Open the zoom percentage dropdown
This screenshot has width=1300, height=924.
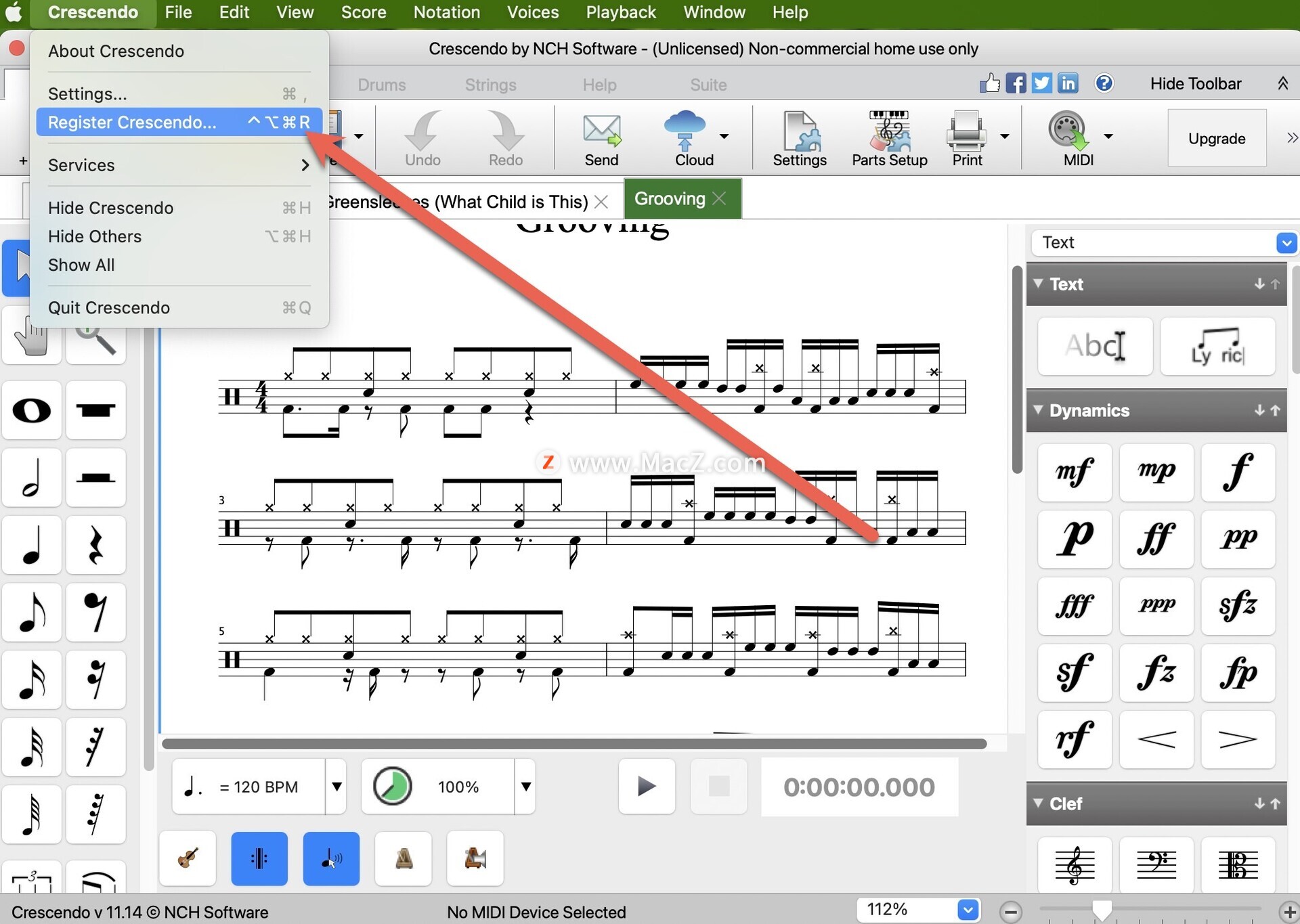[968, 910]
